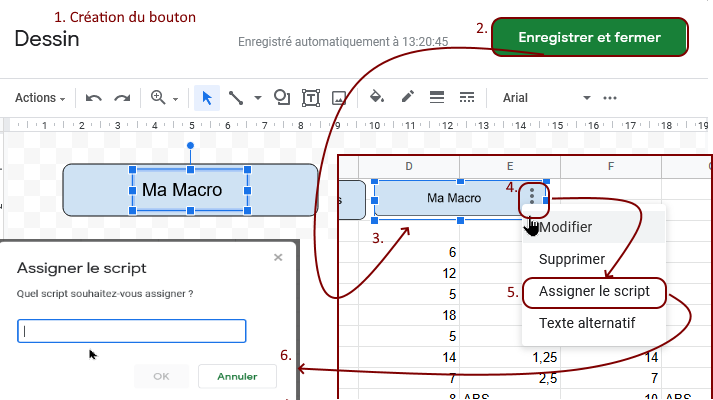Select the Text box tool
This screenshot has width=713, height=400.
[311, 98]
